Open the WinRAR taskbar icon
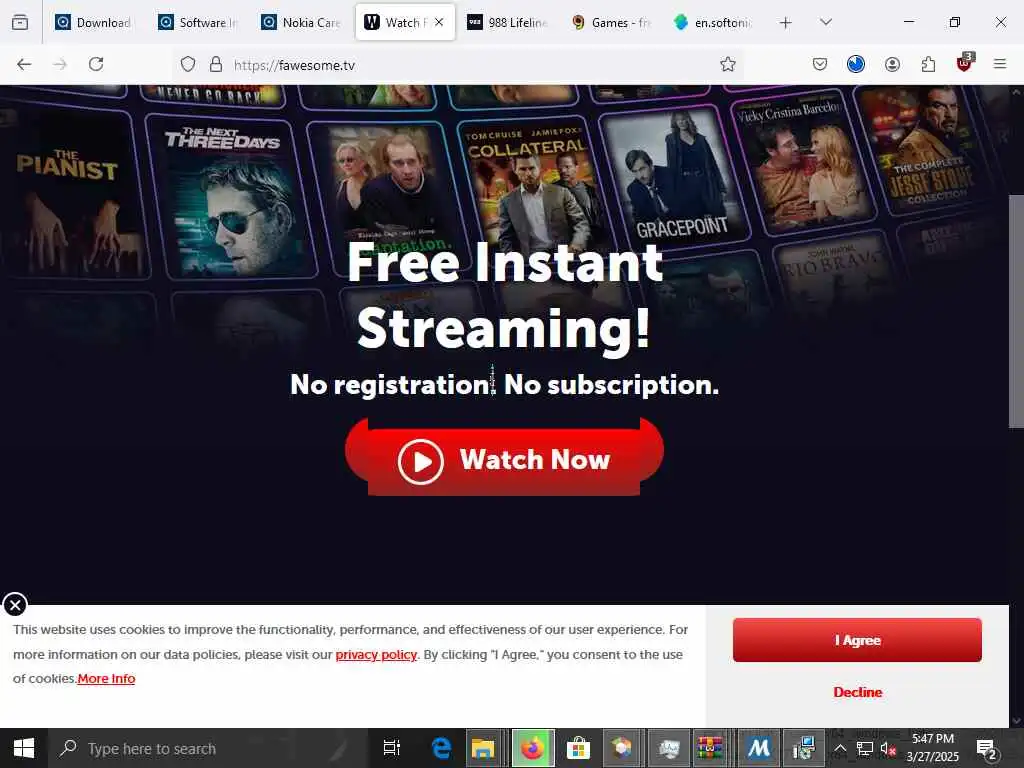The width and height of the screenshot is (1024, 768). point(710,748)
